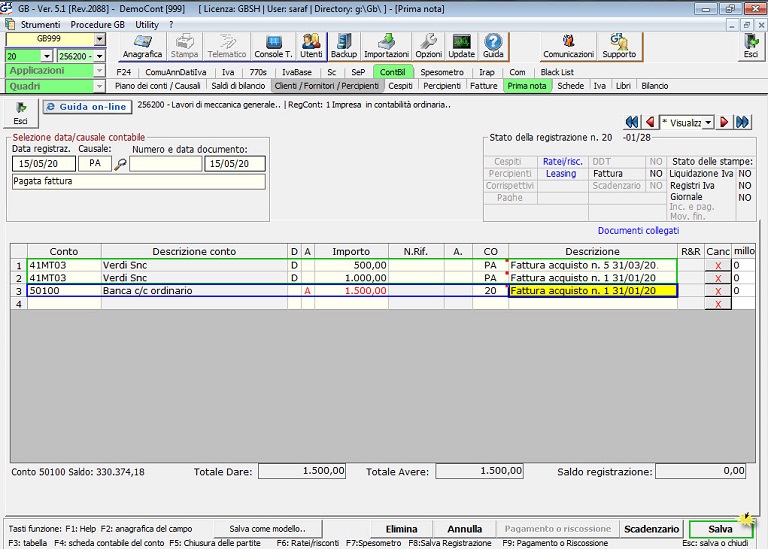Expand the GB999 company dropdown
Screen dimensions: 768x549
click(99, 39)
